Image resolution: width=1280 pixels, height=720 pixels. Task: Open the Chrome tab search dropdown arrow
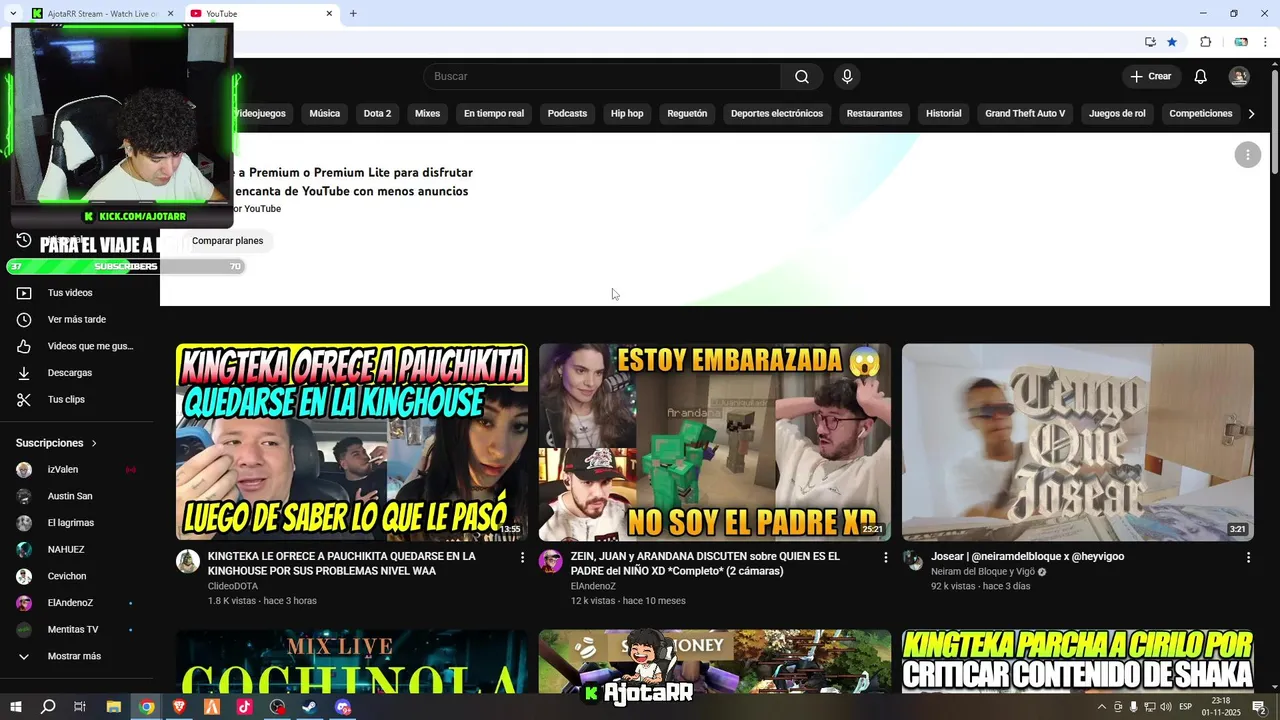coord(13,14)
